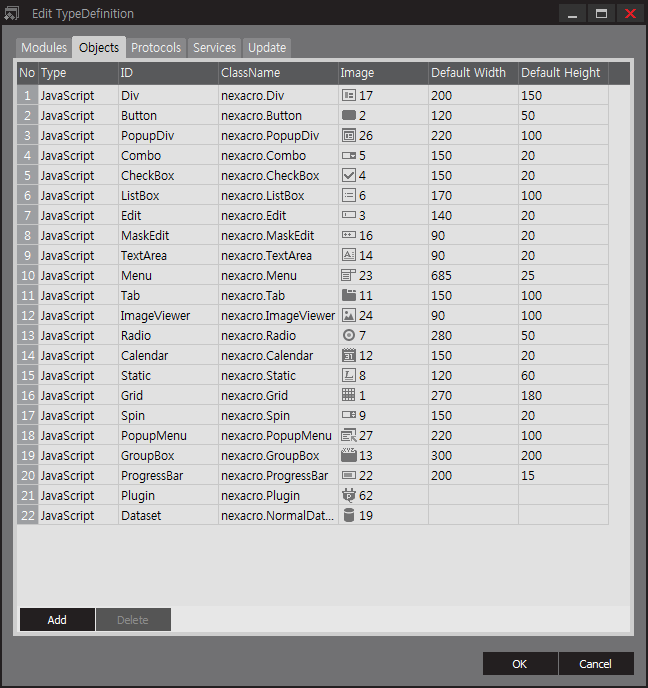Click the Image column header
The image size is (648, 688).
pyautogui.click(x=383, y=73)
